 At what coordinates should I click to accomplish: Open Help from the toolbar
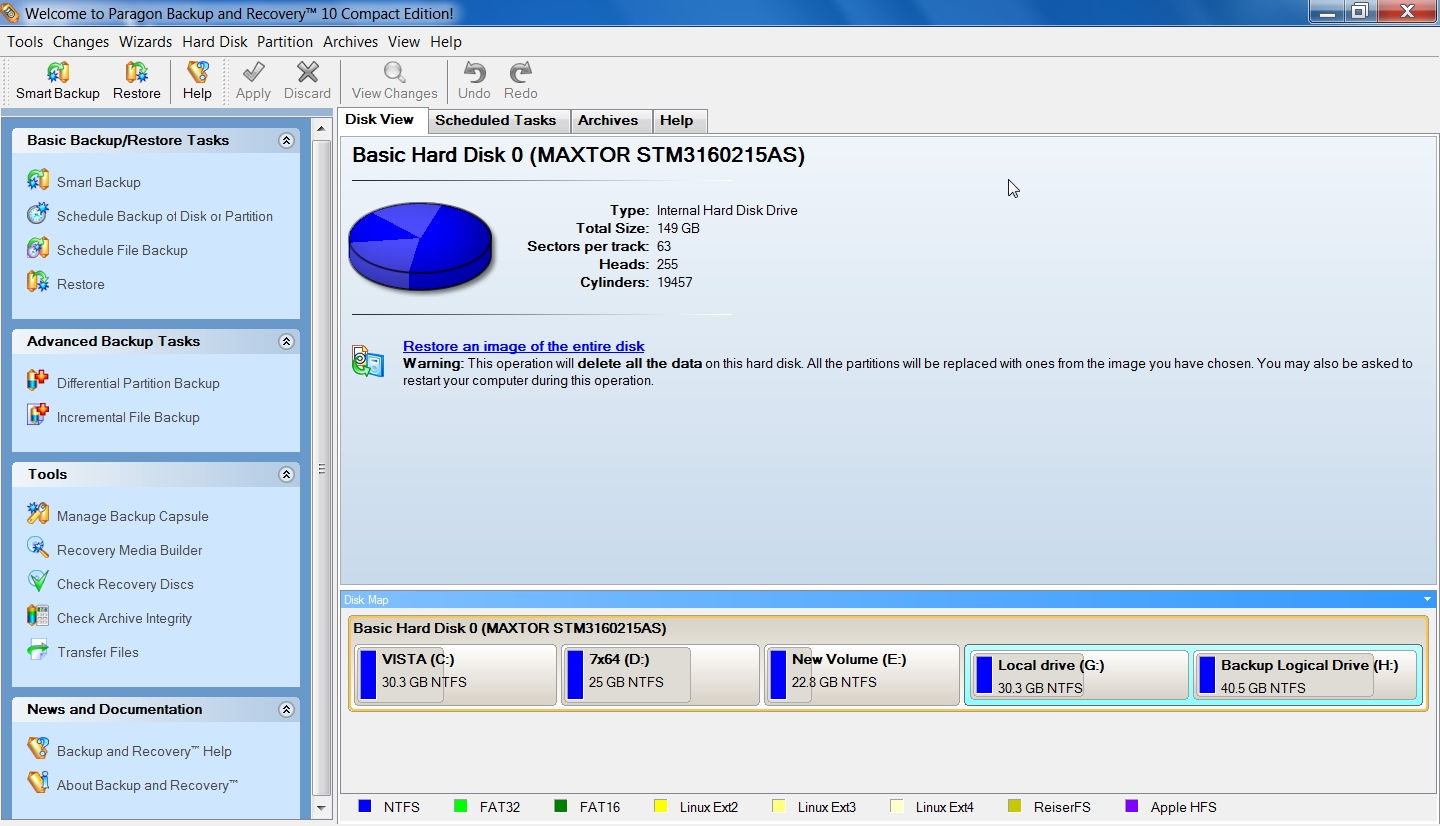(x=197, y=80)
